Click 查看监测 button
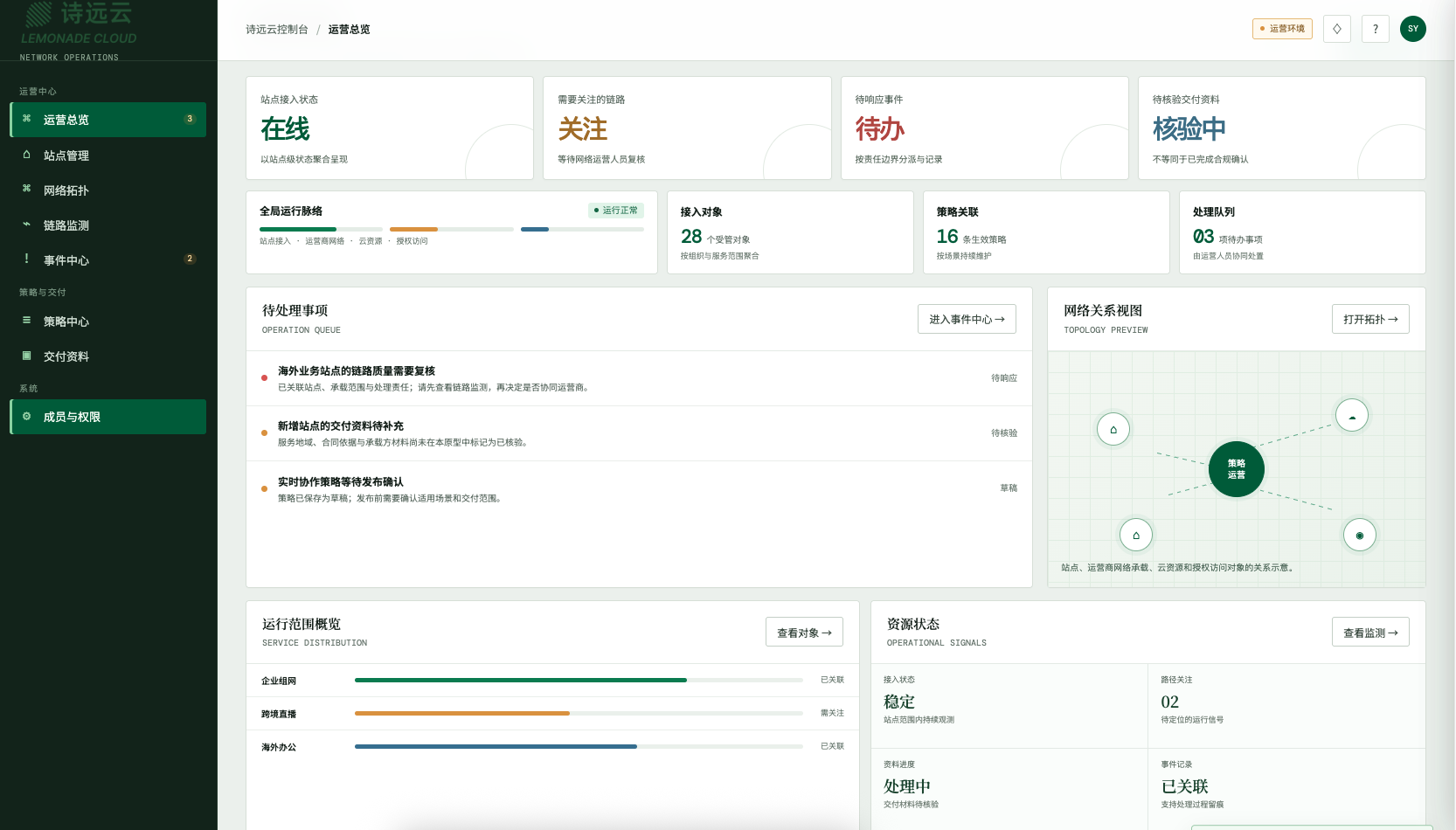Viewport: 1456px width, 830px height. 1370,633
